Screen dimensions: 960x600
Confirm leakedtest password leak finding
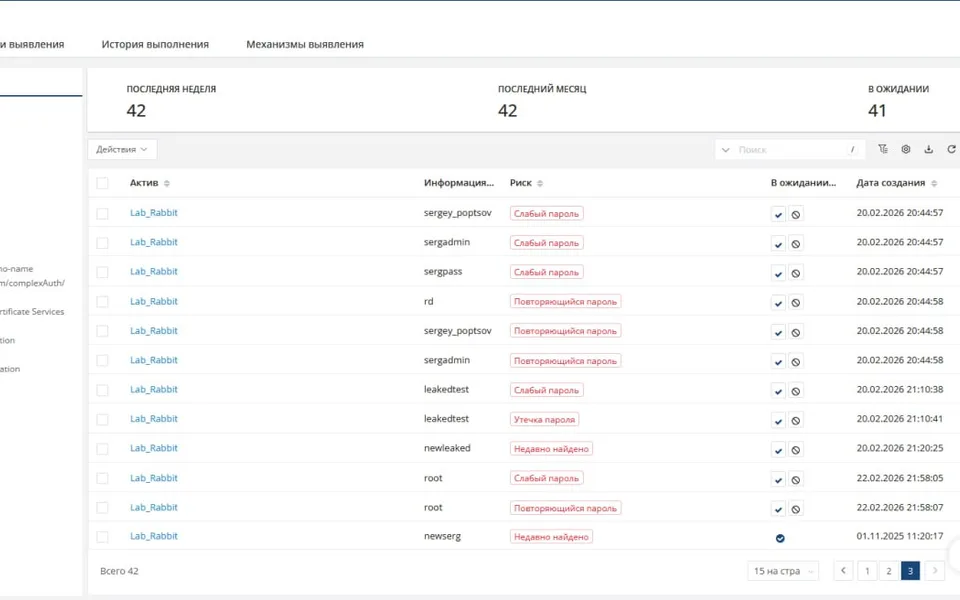[778, 421]
